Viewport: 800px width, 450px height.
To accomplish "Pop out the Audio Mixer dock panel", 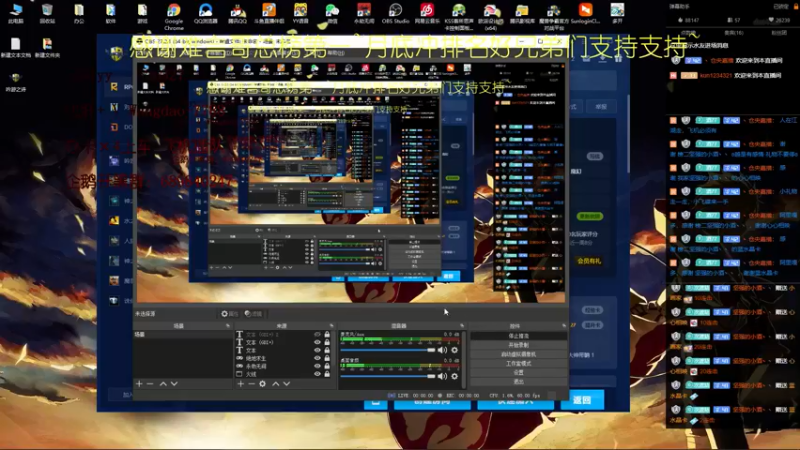I will (x=462, y=326).
